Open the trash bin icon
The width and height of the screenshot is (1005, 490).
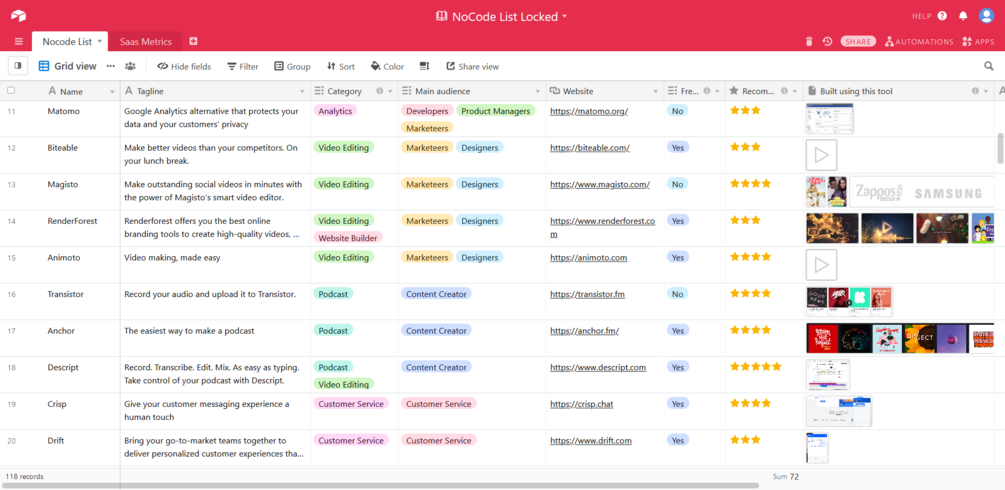(x=809, y=42)
